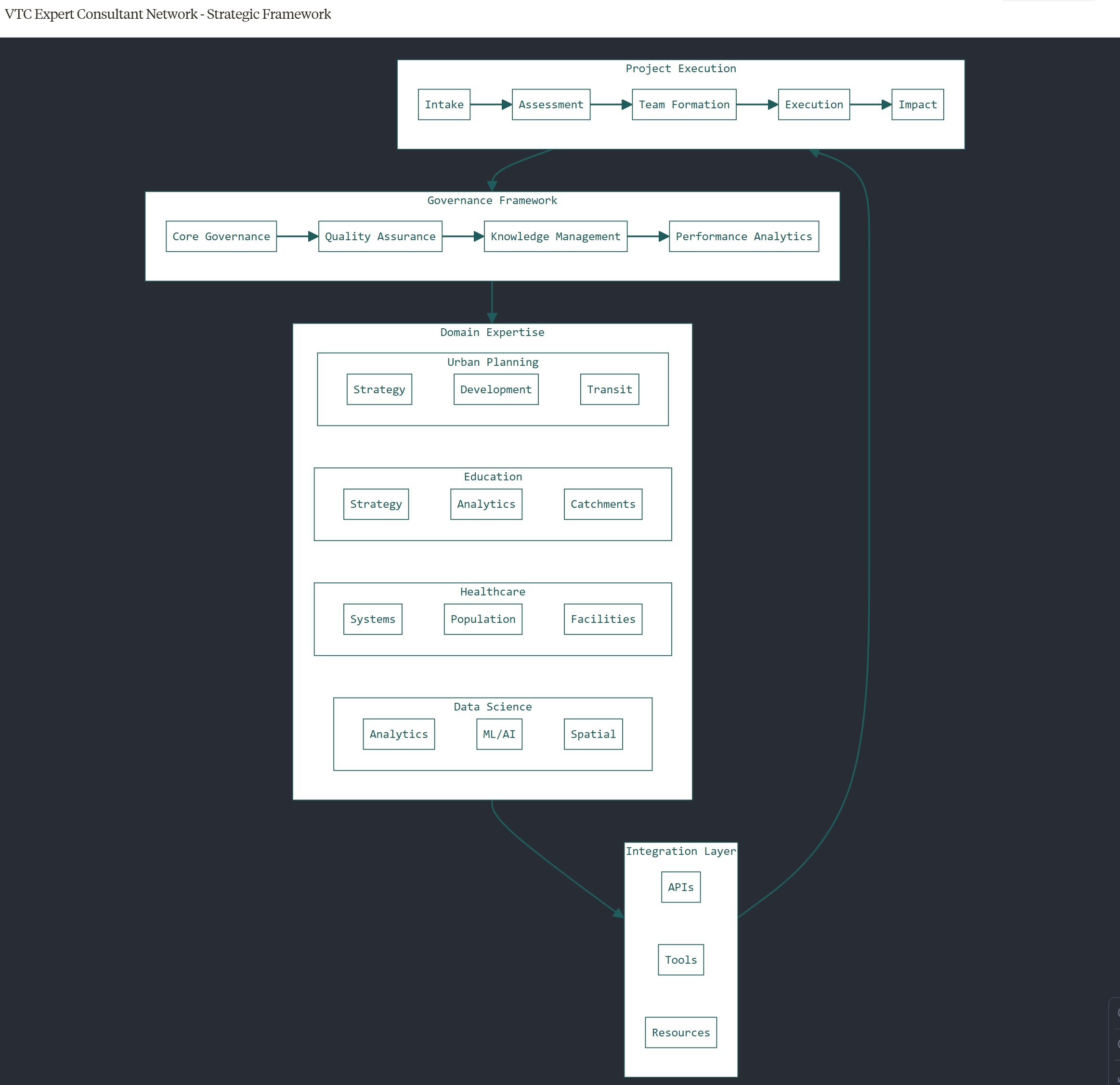The width and height of the screenshot is (1120, 1085).
Task: Click the APIs box in Integration Layer
Action: (x=680, y=887)
